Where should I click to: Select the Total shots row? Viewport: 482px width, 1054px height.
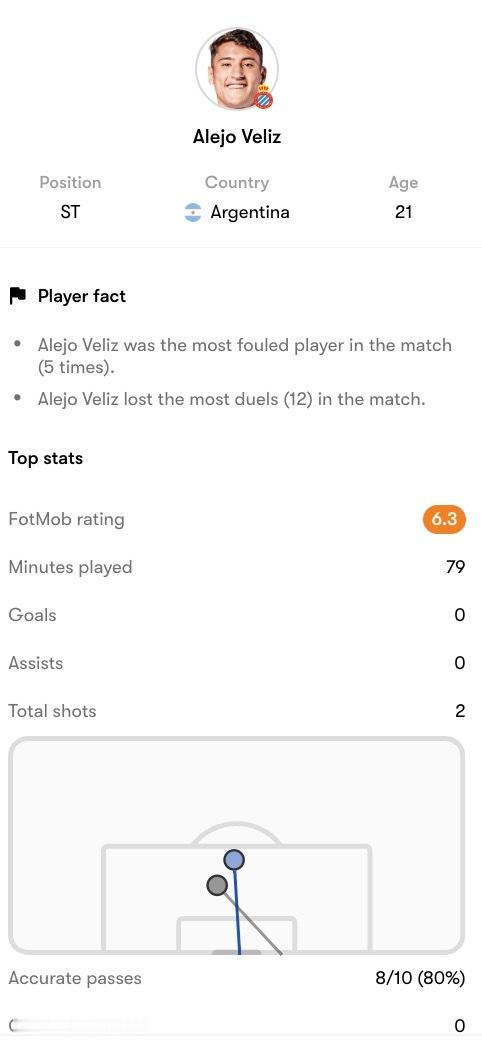coord(237,711)
